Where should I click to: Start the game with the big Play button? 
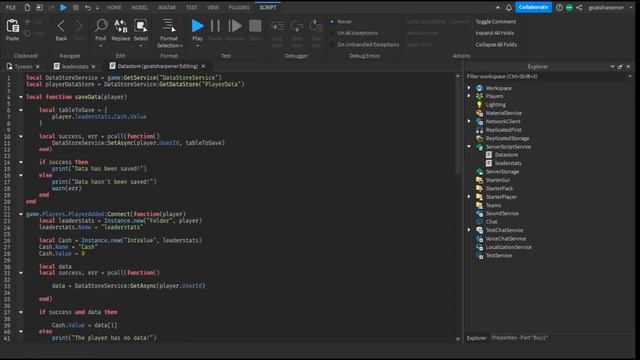click(198, 26)
